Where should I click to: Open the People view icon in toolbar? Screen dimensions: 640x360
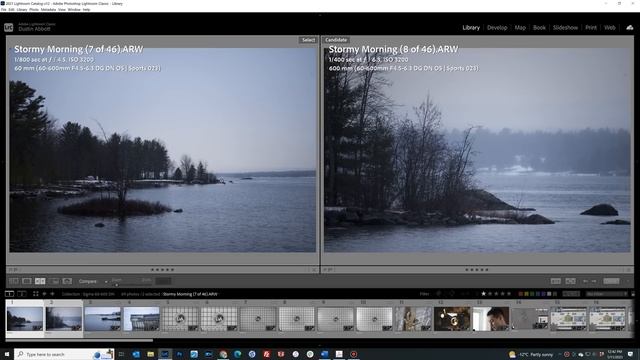[x=67, y=281]
